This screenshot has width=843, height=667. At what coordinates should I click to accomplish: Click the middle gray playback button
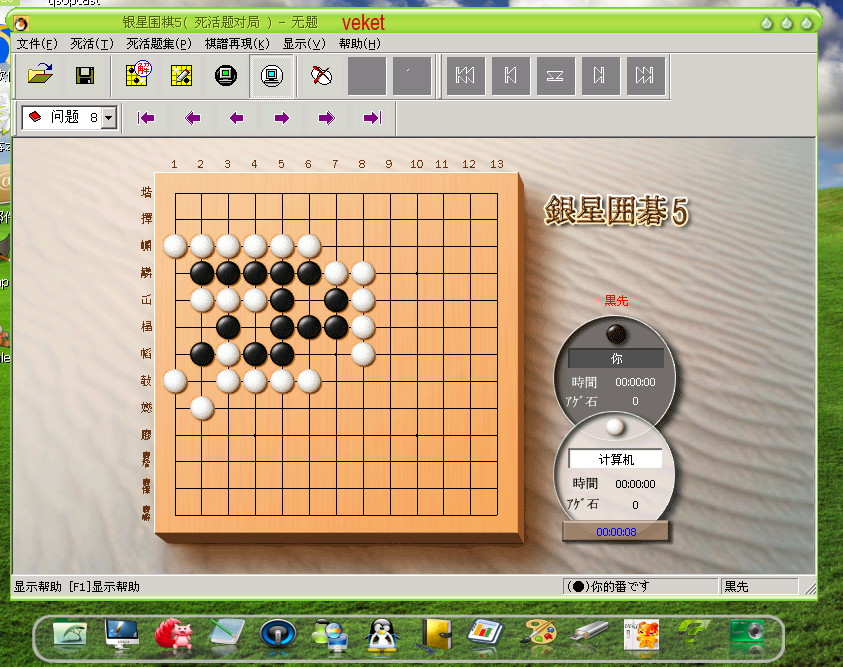[556, 75]
